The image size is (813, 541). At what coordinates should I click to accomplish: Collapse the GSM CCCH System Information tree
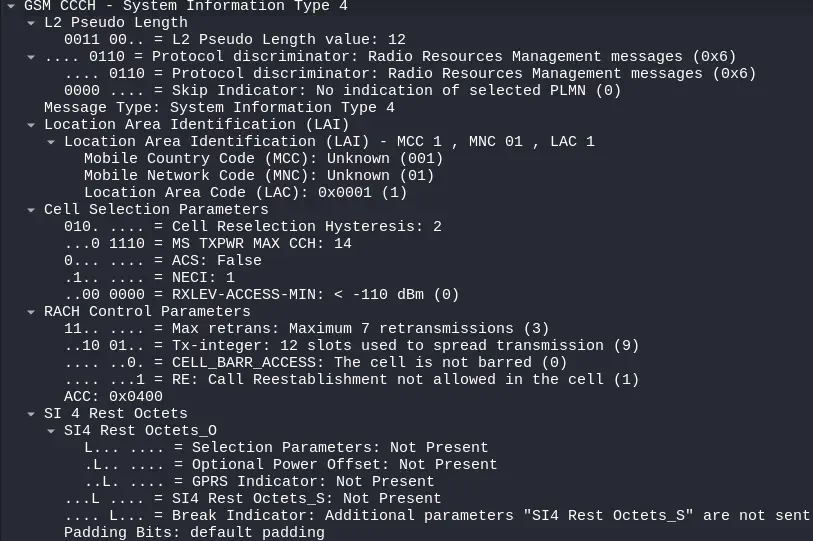coord(10,5)
